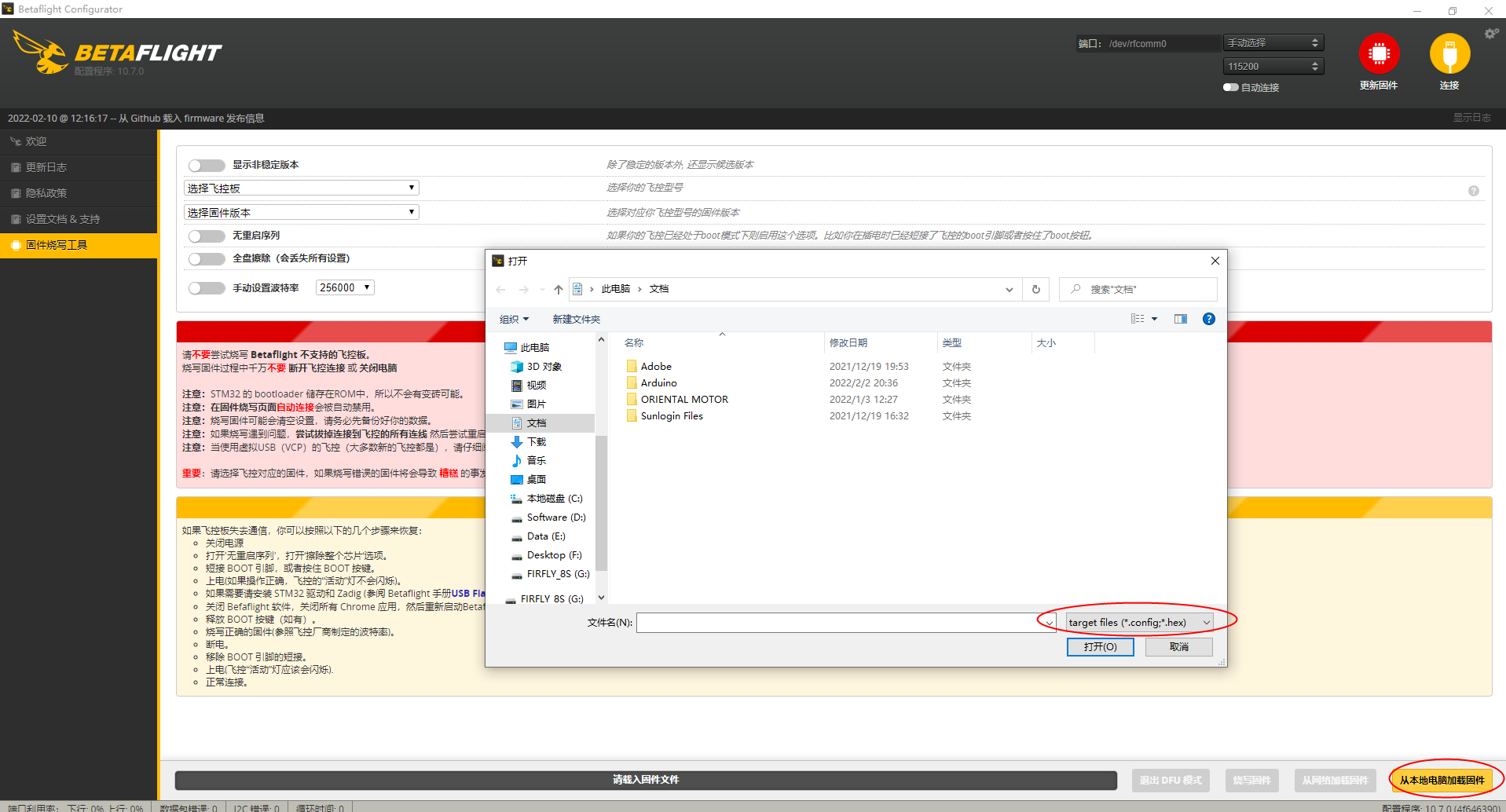Click 新建文件夹 in the file dialog
Screen dimensions: 1506x812
(576, 320)
